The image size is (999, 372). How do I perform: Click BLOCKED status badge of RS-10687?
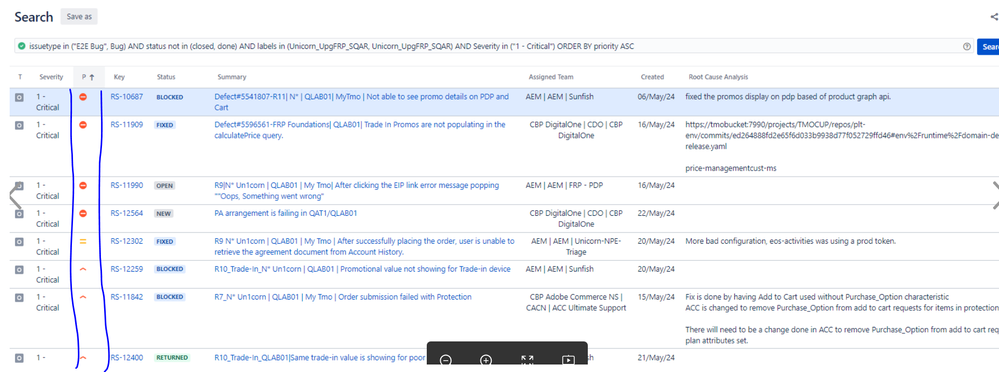pos(169,97)
